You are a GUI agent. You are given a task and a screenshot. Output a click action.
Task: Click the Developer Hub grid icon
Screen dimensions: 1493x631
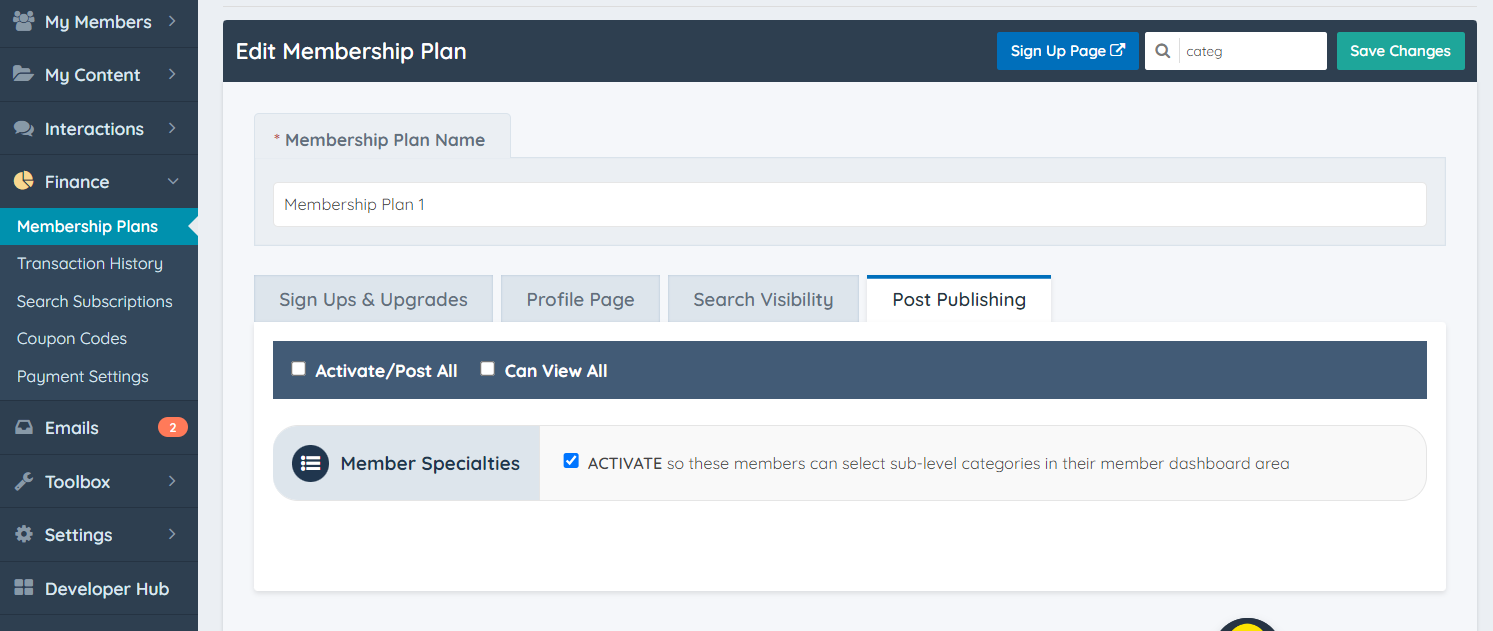point(24,588)
